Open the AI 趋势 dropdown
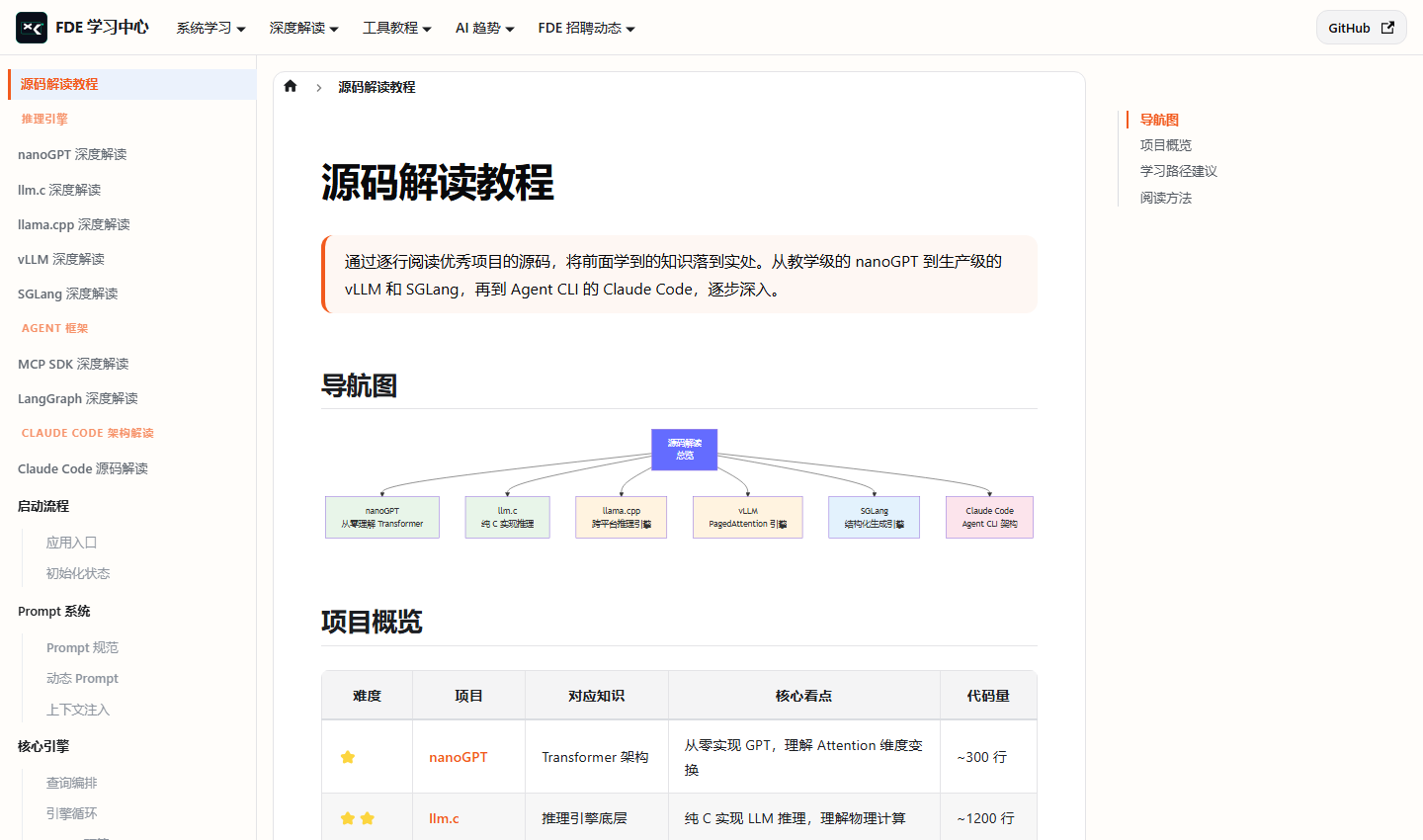 point(484,28)
